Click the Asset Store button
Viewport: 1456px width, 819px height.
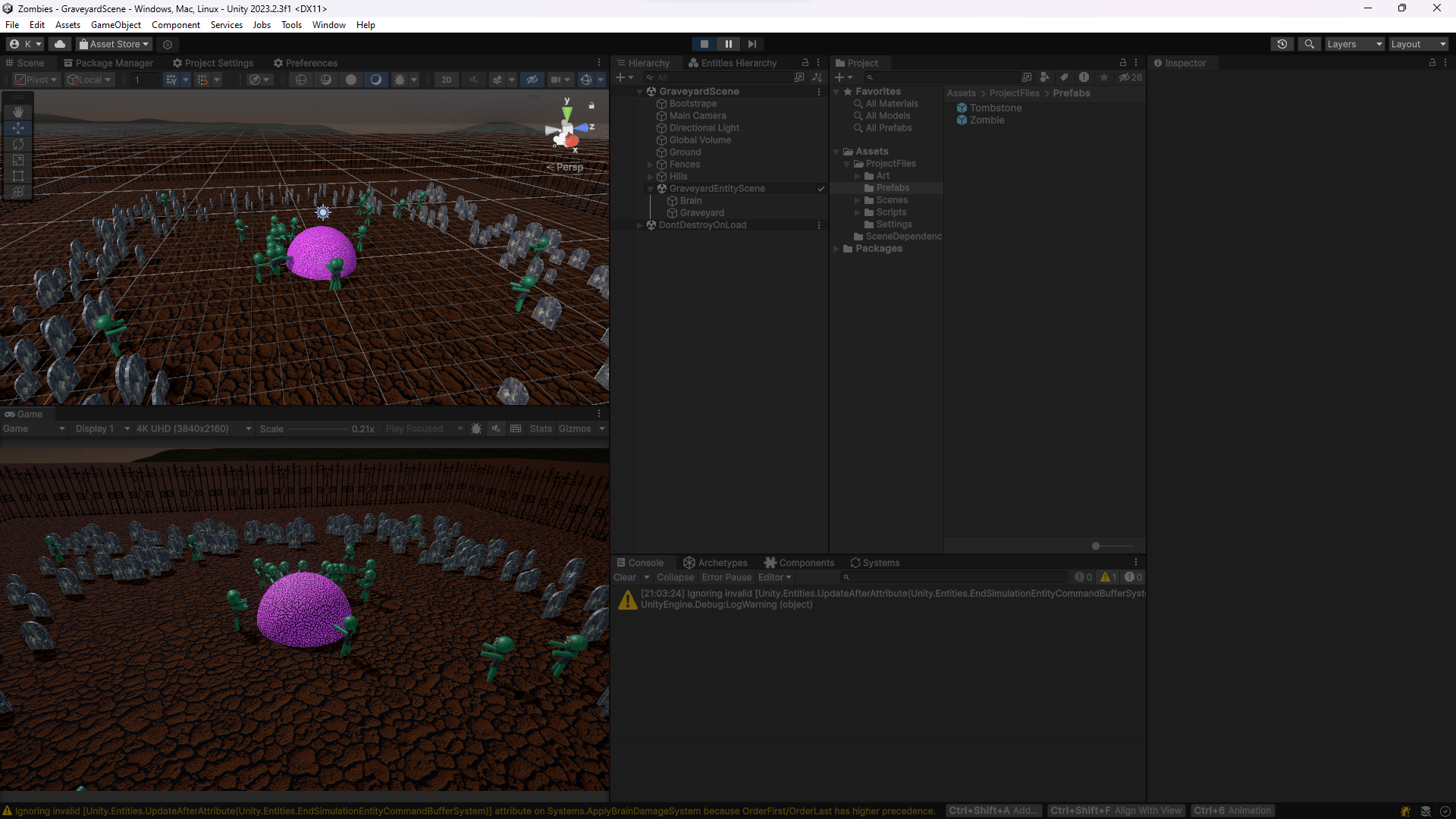point(114,44)
